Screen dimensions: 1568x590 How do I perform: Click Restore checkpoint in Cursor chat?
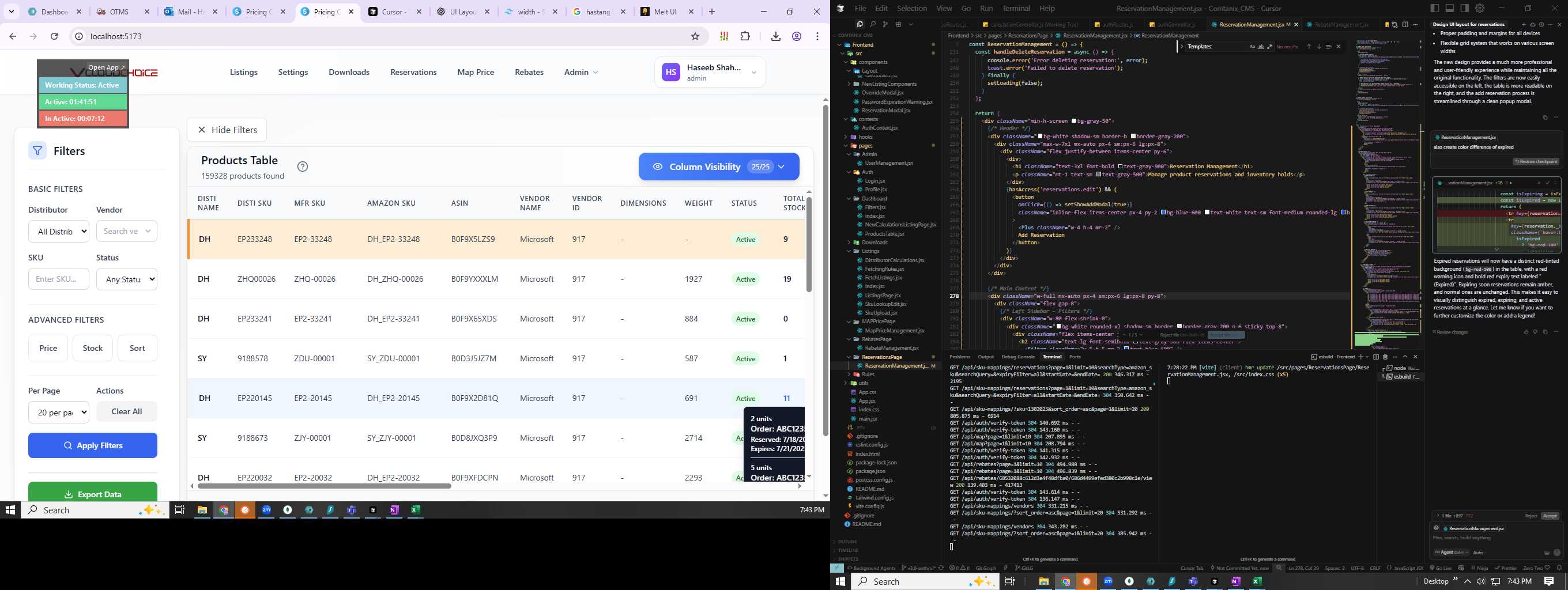(1536, 162)
